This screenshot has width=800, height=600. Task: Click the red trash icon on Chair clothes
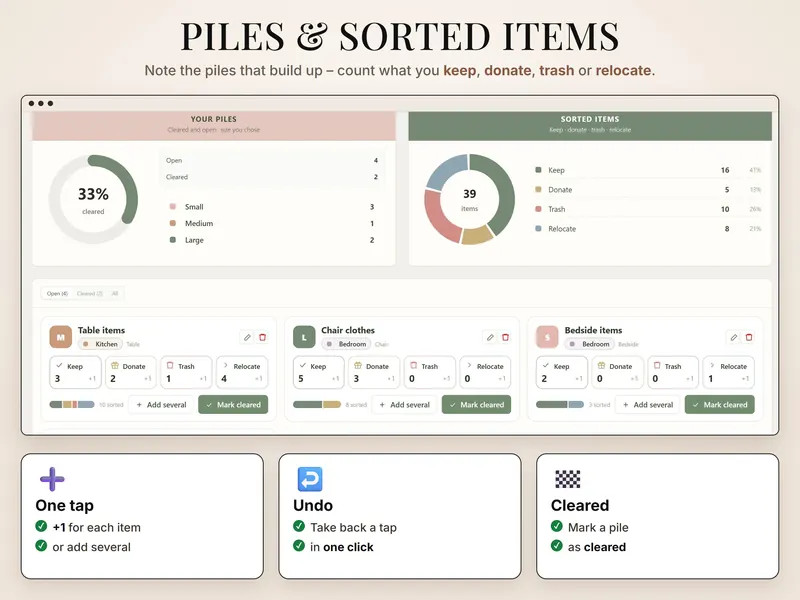[506, 337]
